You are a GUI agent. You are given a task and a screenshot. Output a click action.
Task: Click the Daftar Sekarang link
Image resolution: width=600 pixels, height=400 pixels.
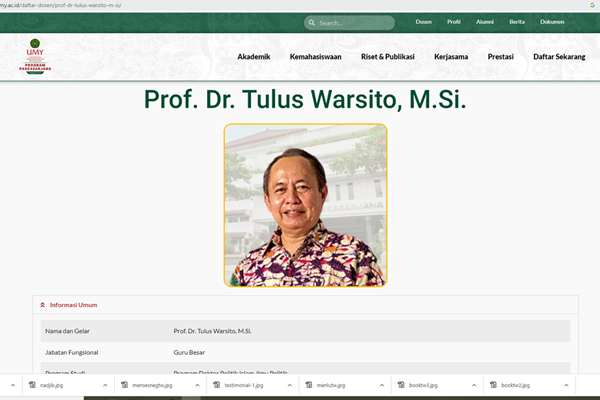pyautogui.click(x=560, y=57)
